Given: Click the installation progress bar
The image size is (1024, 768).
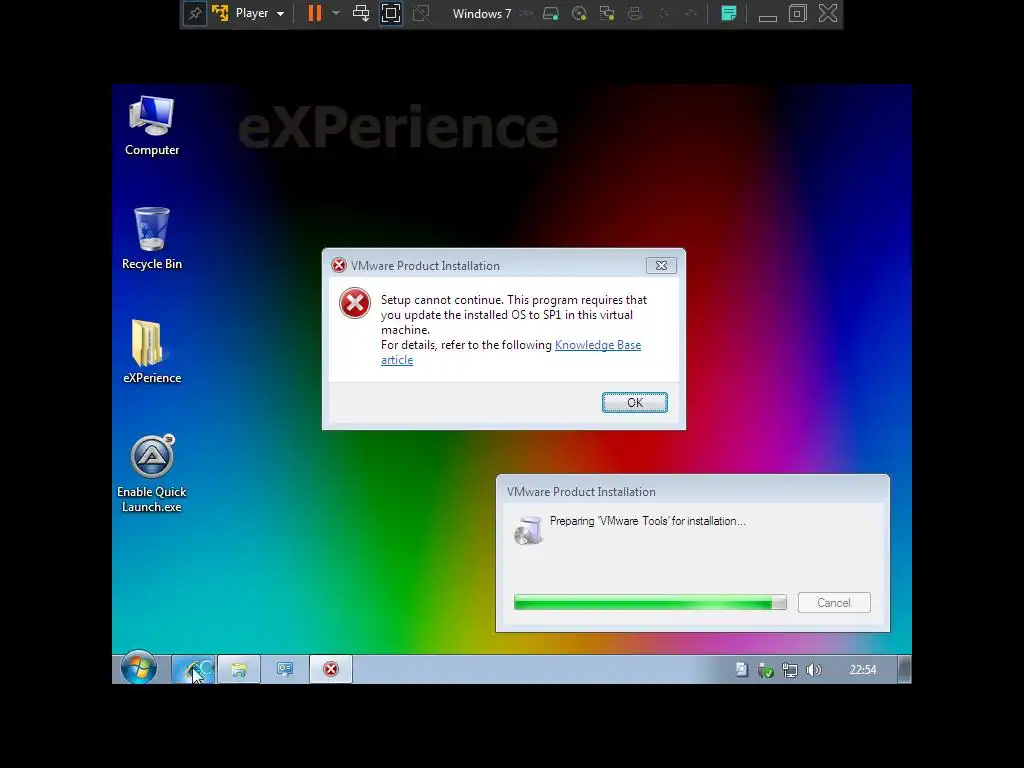Looking at the screenshot, I should pyautogui.click(x=650, y=602).
